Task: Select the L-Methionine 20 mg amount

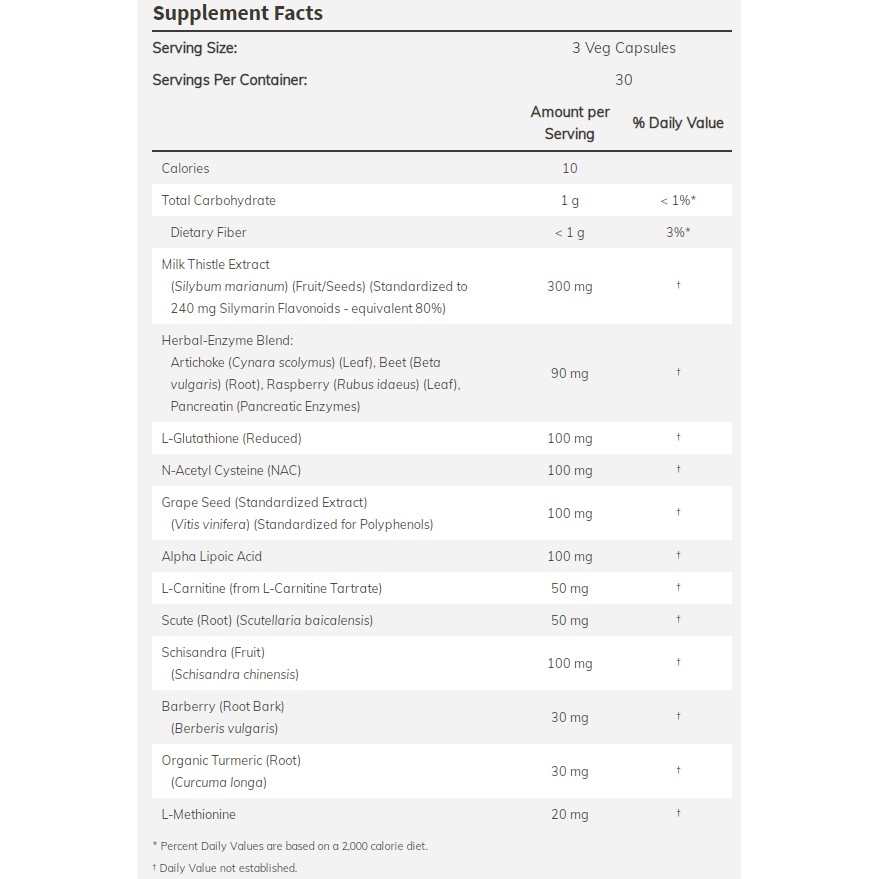Action: click(570, 815)
